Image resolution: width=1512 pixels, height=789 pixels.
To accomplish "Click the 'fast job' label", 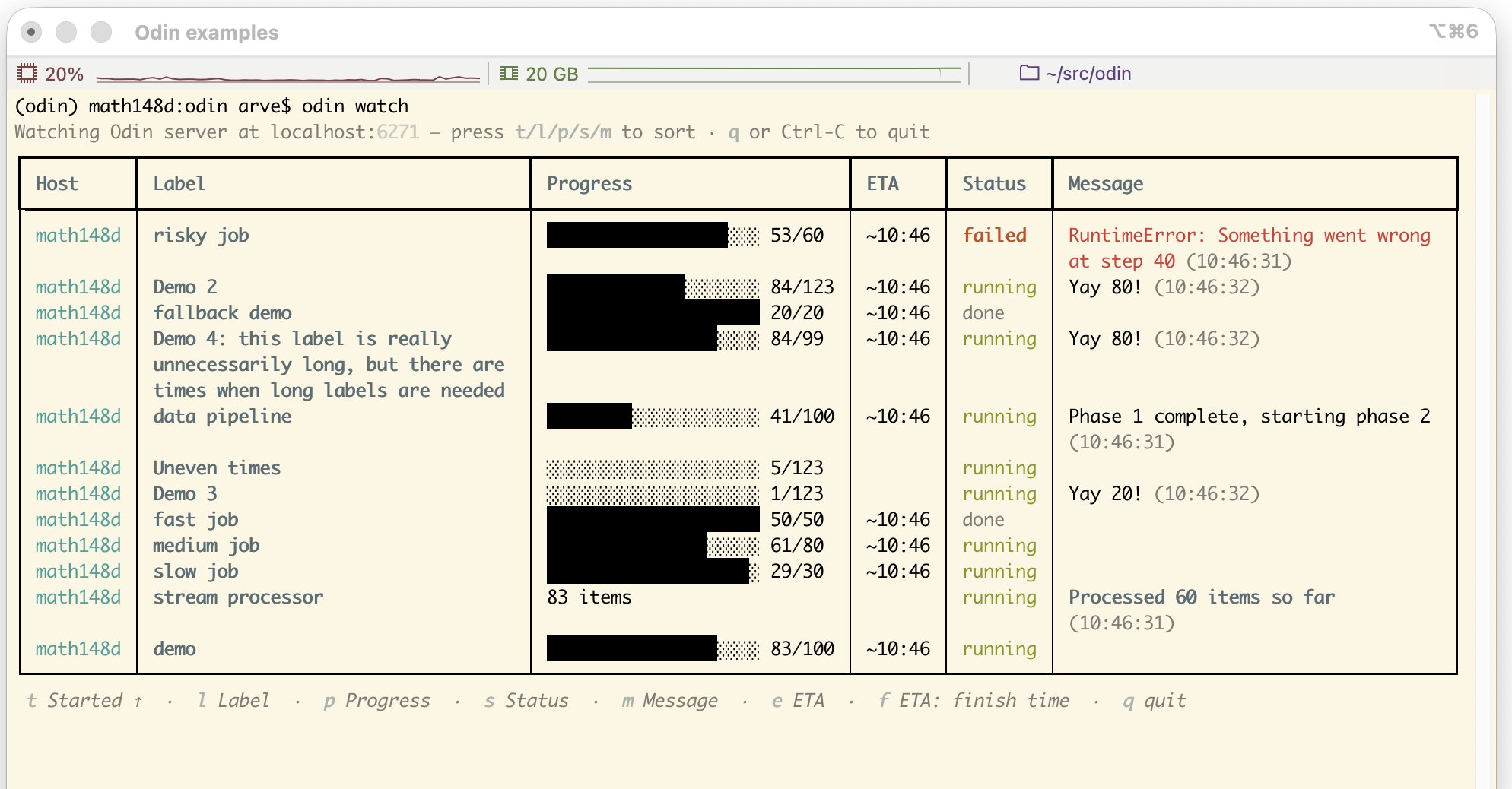I will [196, 520].
